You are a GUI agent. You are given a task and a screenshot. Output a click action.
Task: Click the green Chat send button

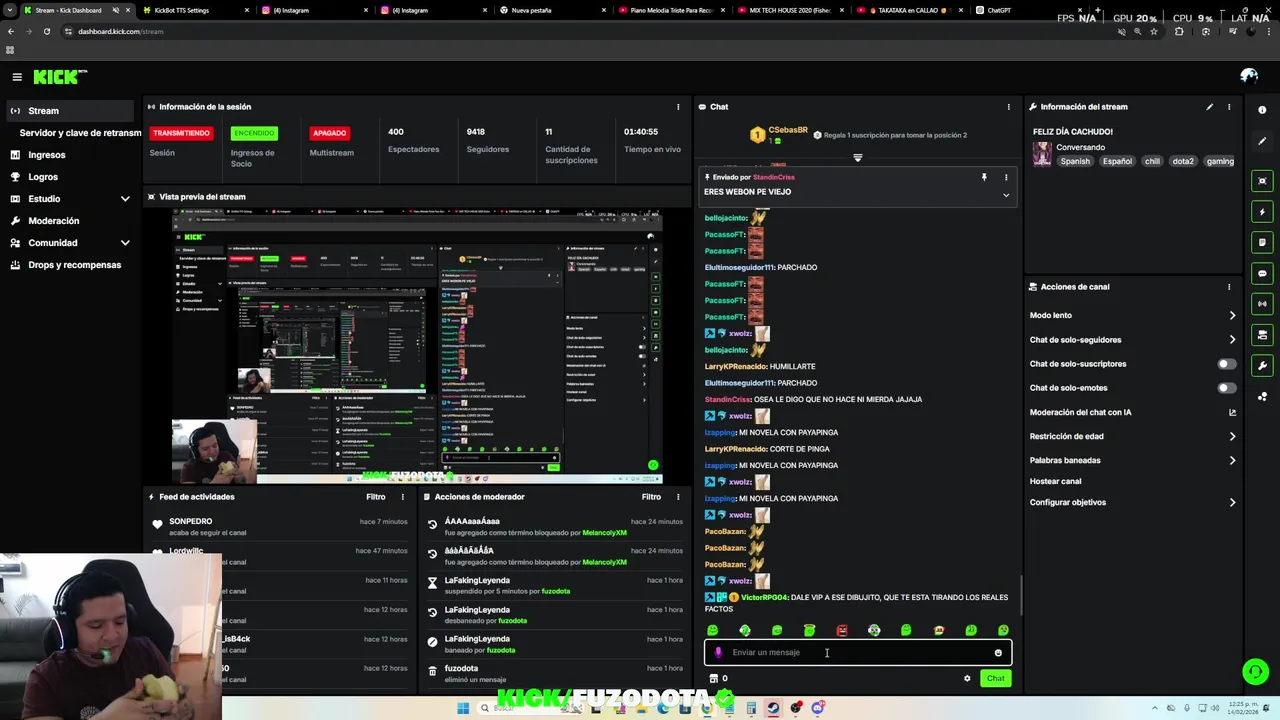(x=995, y=679)
